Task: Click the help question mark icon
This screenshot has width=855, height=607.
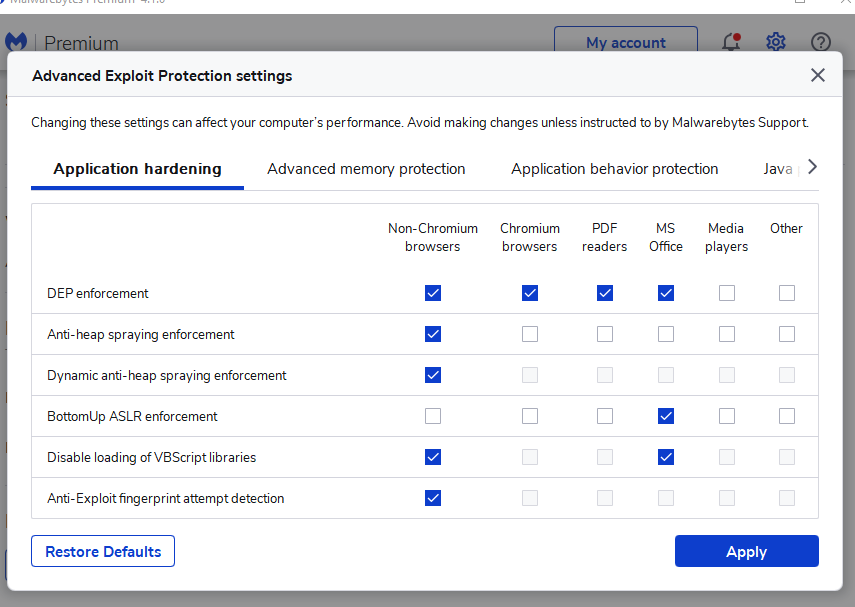Action: click(821, 42)
